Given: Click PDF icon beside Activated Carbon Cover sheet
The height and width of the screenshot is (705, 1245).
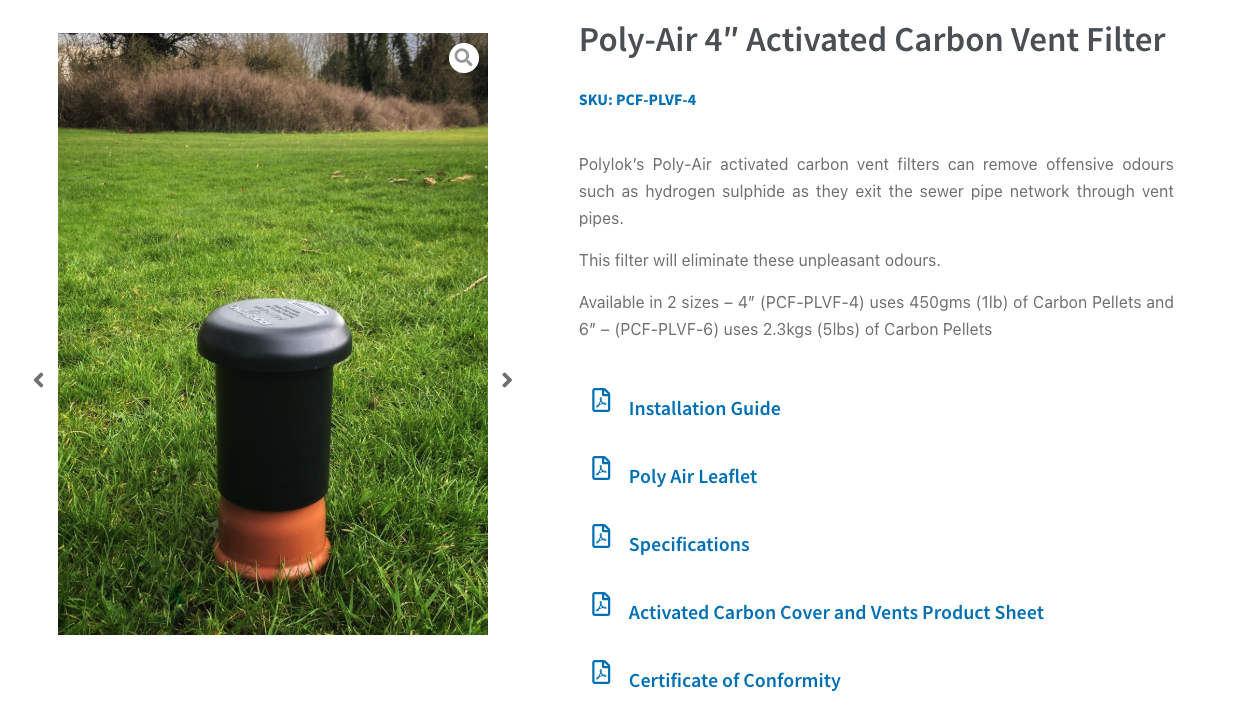Looking at the screenshot, I should click(x=601, y=604).
